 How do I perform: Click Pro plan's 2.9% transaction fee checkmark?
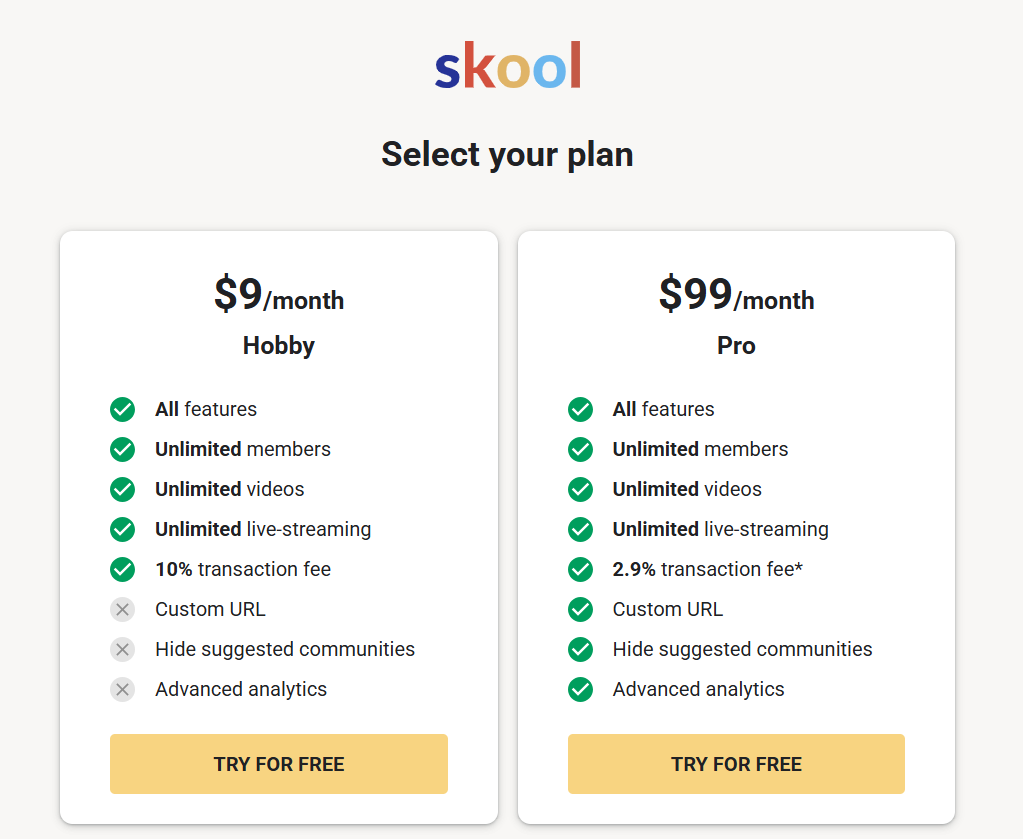[580, 569]
